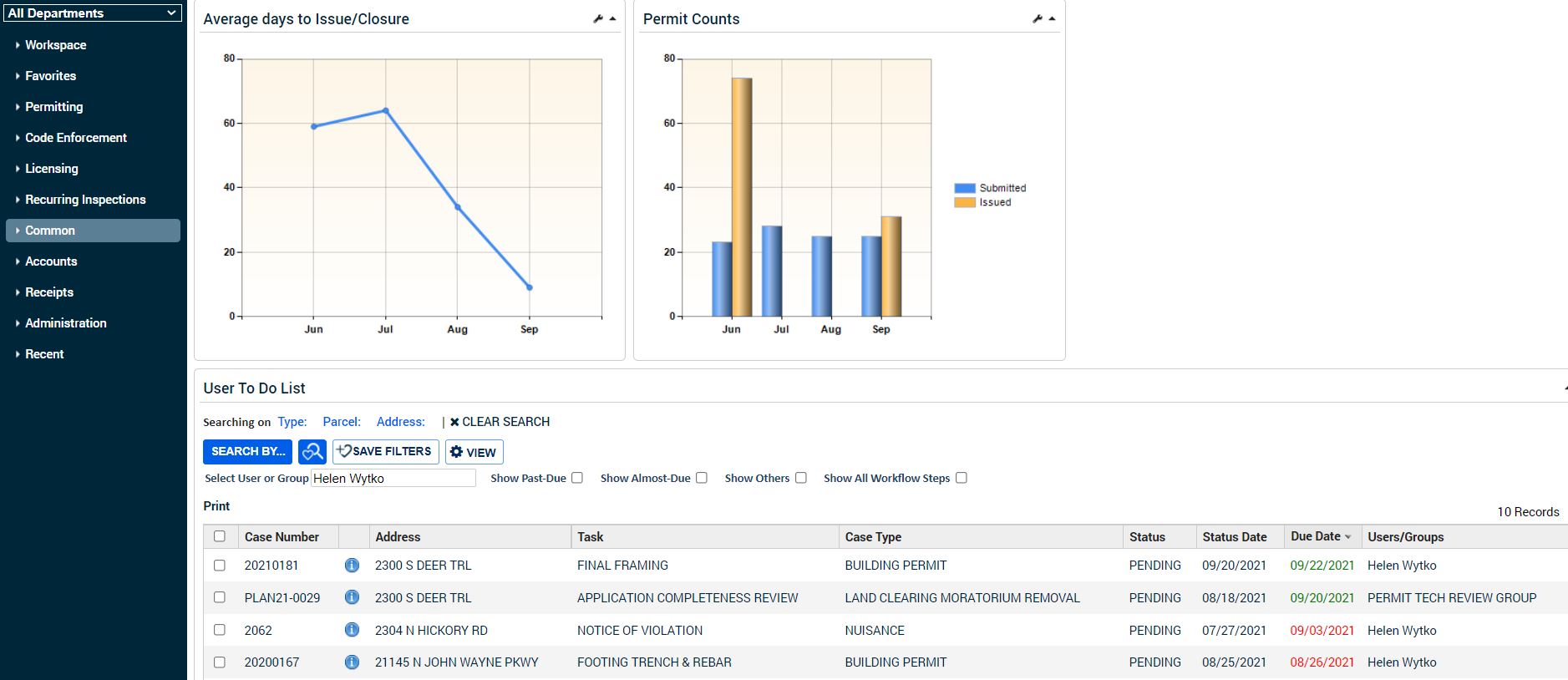
Task: Open the All Departments dropdown
Action: [x=93, y=13]
